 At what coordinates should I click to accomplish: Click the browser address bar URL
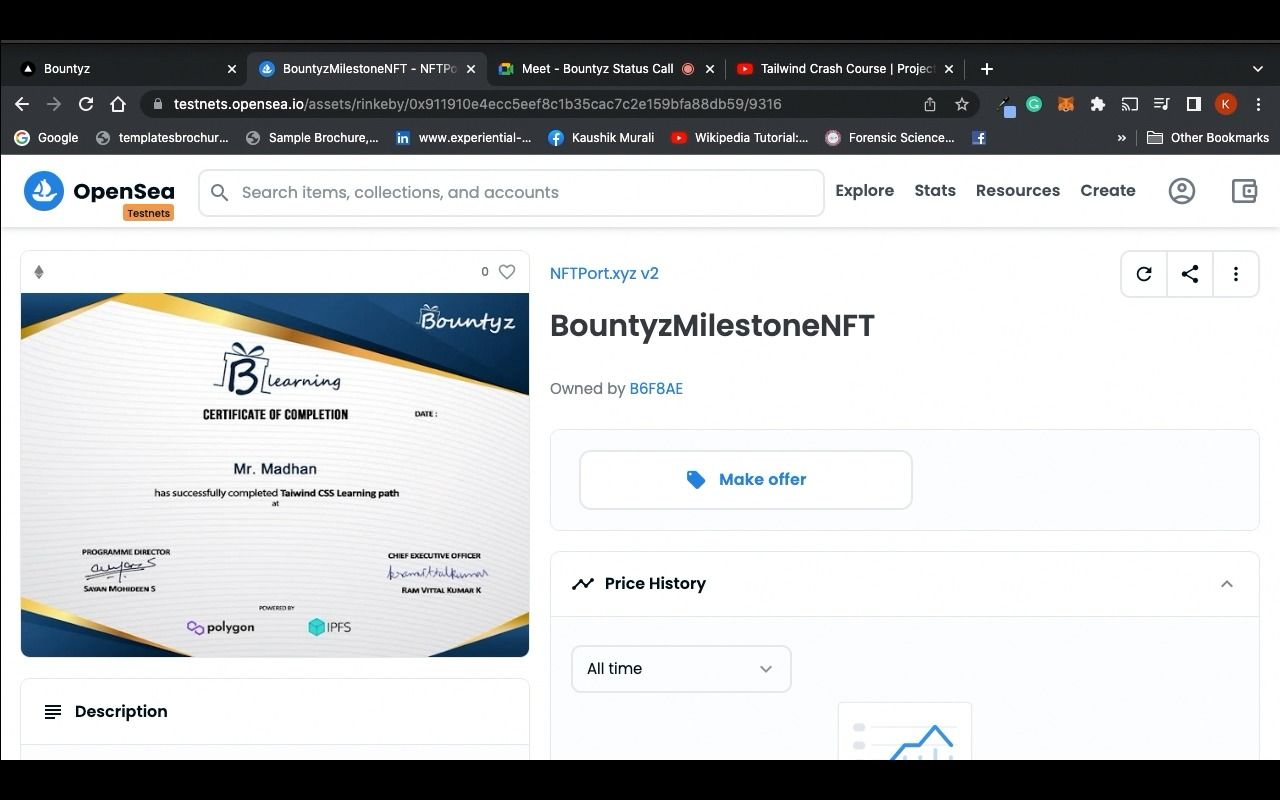tap(477, 104)
